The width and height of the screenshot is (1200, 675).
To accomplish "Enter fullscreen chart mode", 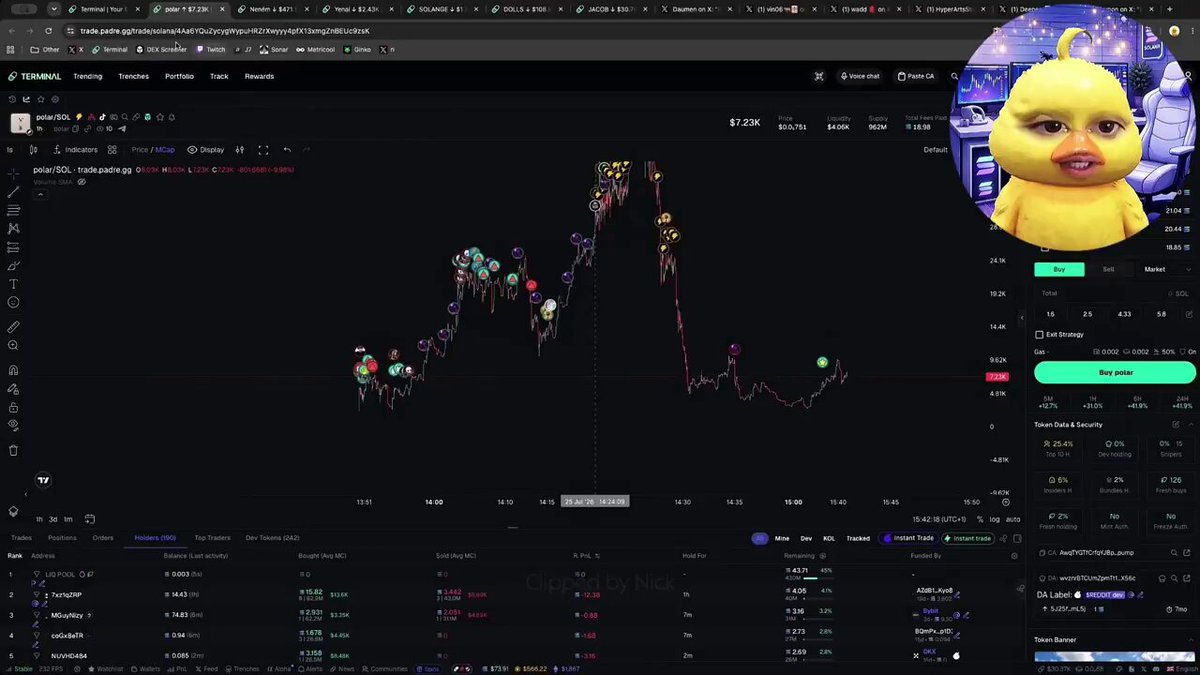I will [x=263, y=150].
